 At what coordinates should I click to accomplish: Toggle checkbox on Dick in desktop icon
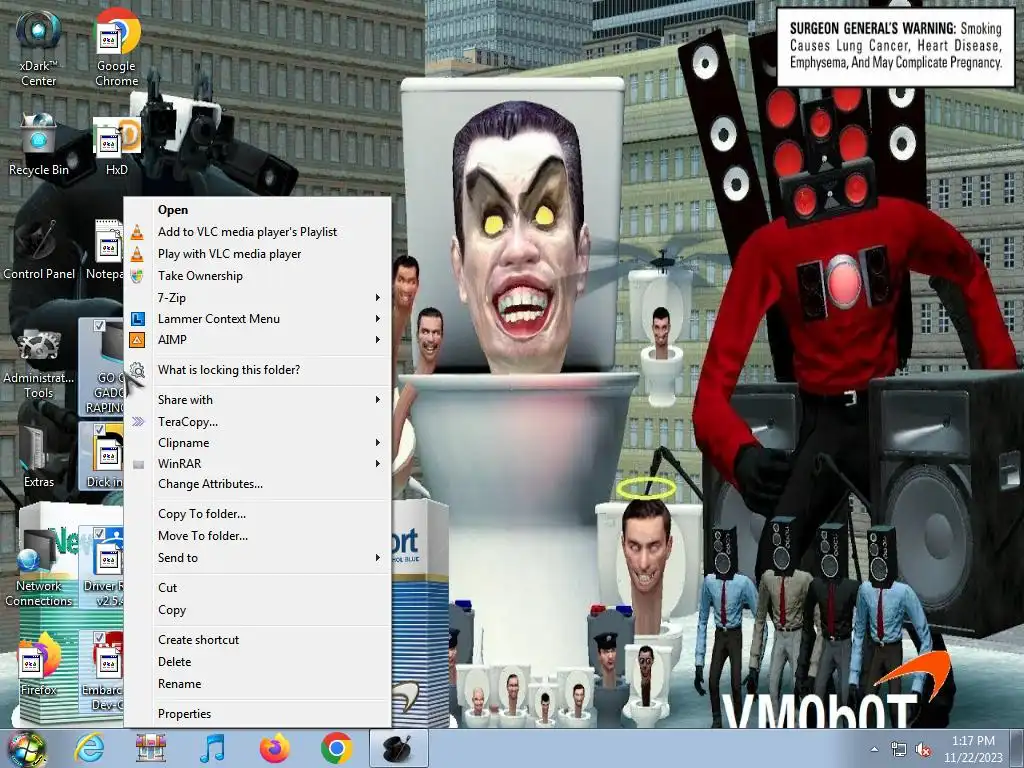[x=99, y=429]
